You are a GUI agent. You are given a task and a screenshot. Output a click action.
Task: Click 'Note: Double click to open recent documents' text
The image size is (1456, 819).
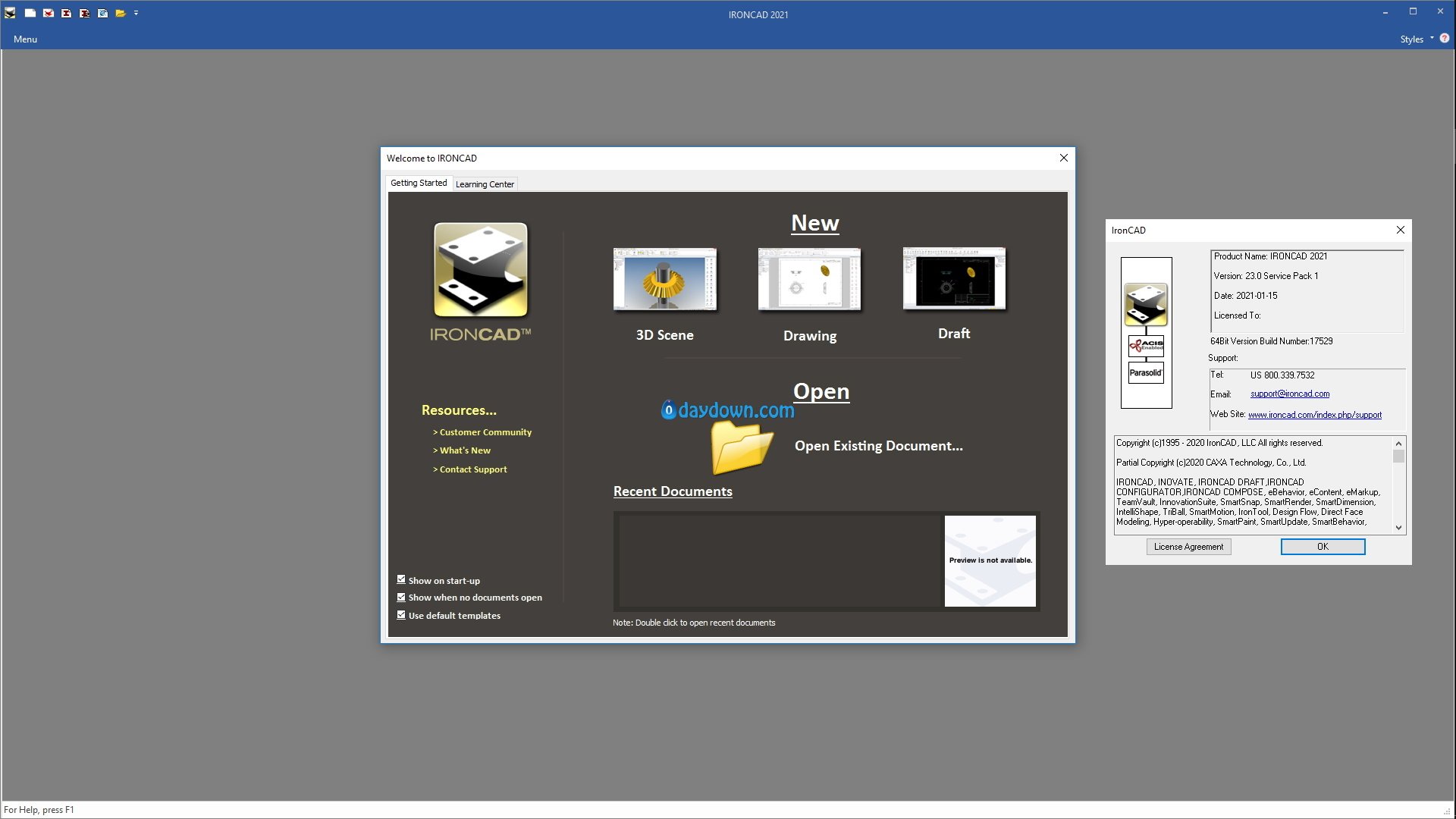(694, 623)
